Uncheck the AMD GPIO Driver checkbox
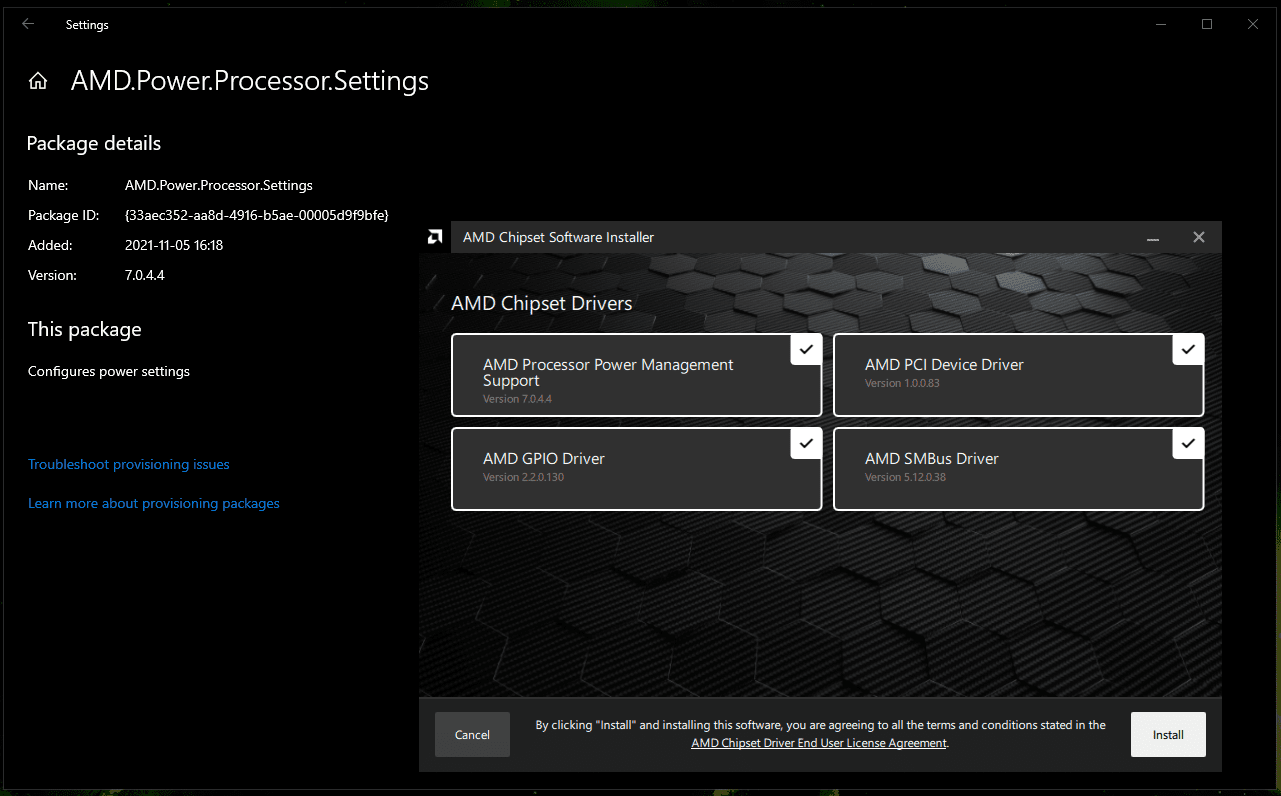The height and width of the screenshot is (796, 1281). click(806, 444)
